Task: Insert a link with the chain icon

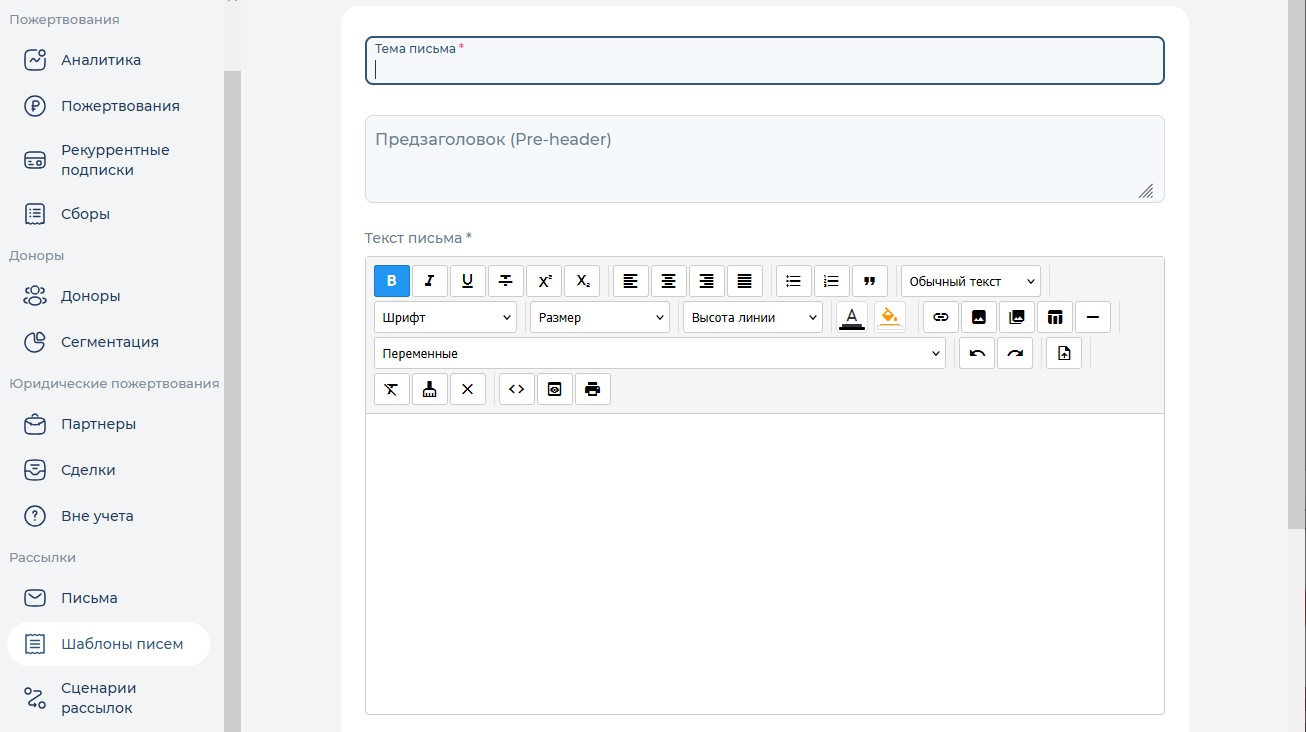Action: (940, 317)
